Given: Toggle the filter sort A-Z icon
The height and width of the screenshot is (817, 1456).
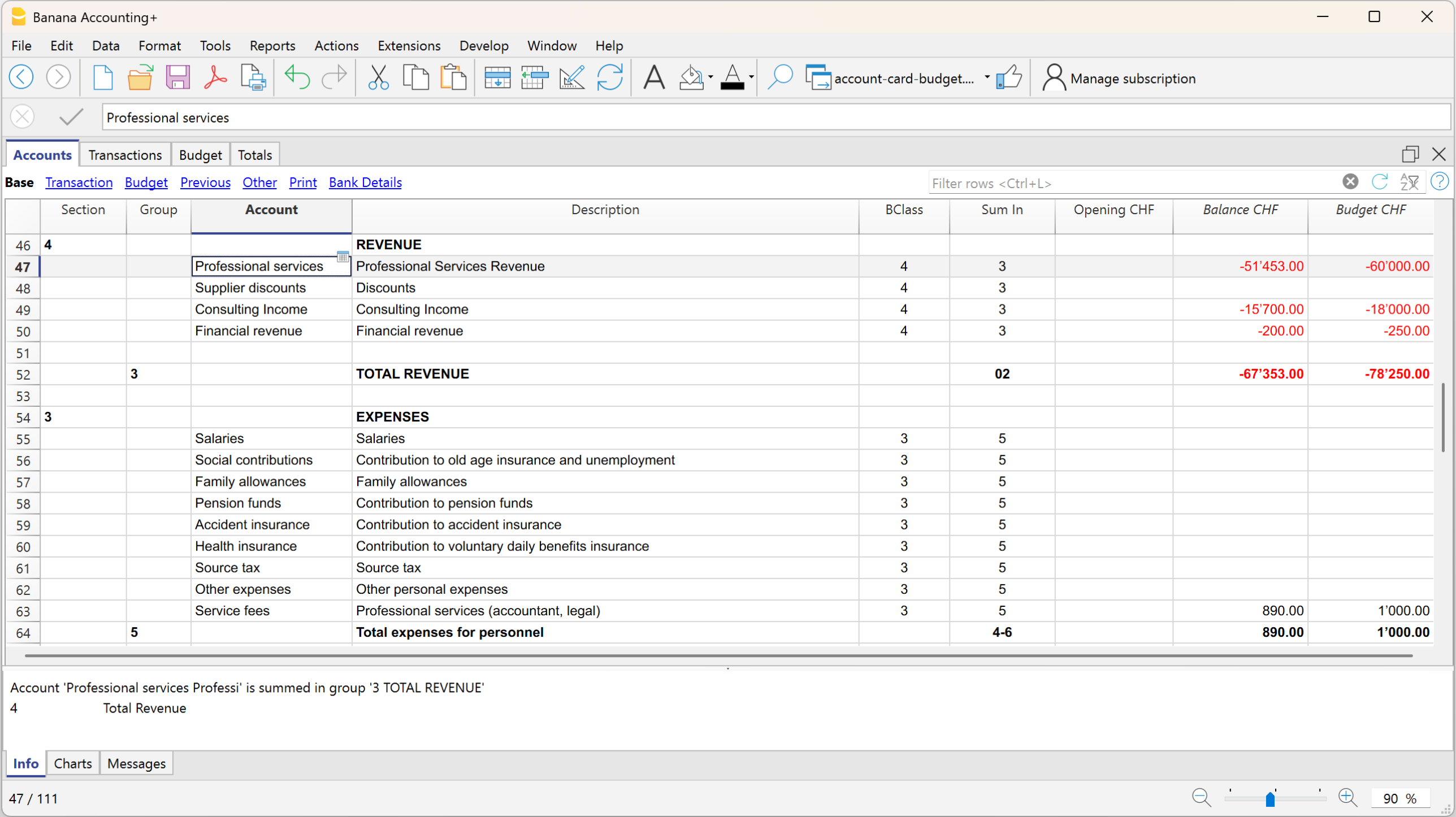Looking at the screenshot, I should (x=1409, y=182).
